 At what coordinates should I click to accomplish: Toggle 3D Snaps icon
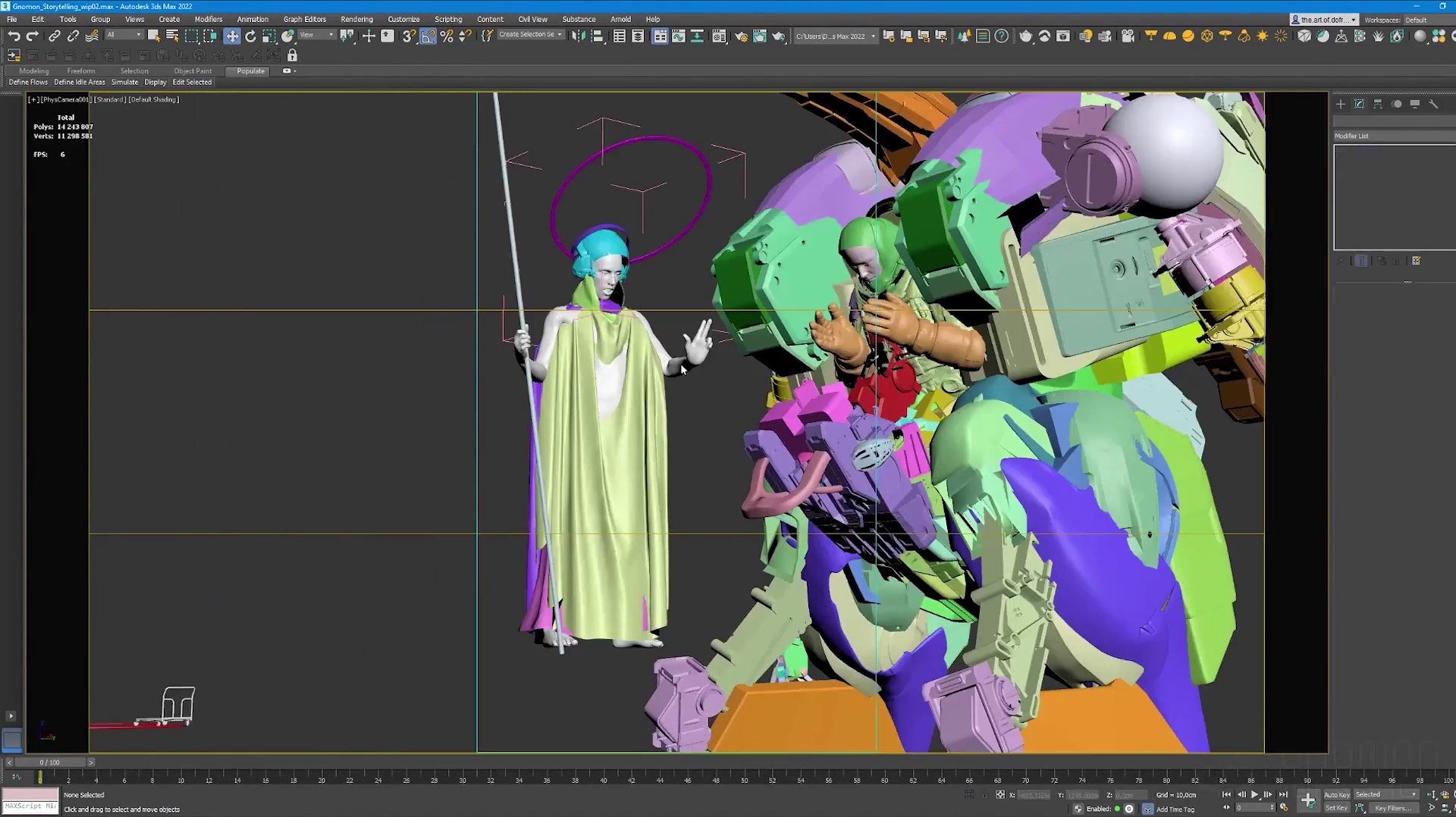(x=409, y=36)
